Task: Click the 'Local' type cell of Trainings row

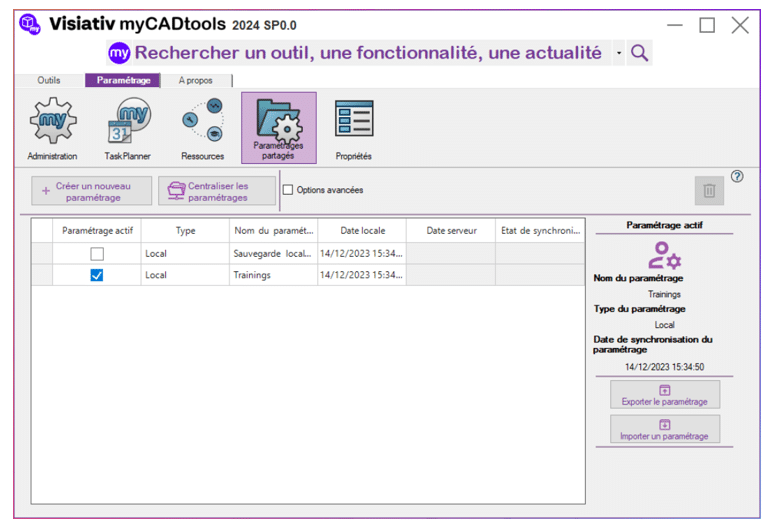Action: (x=185, y=275)
